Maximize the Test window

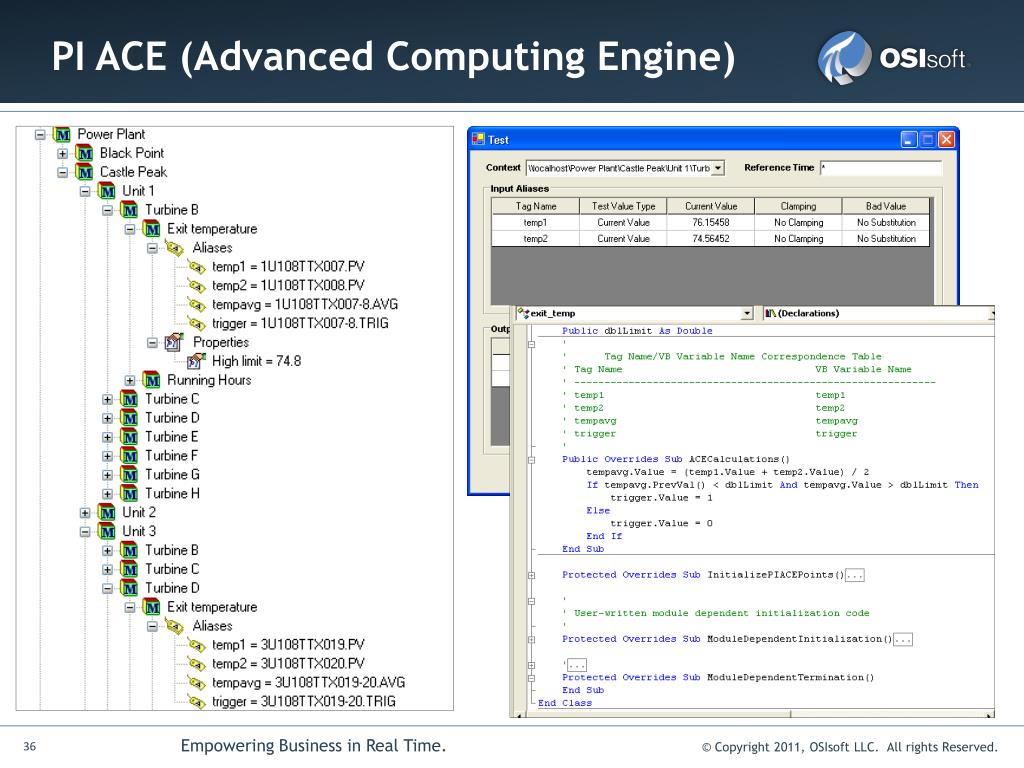927,140
